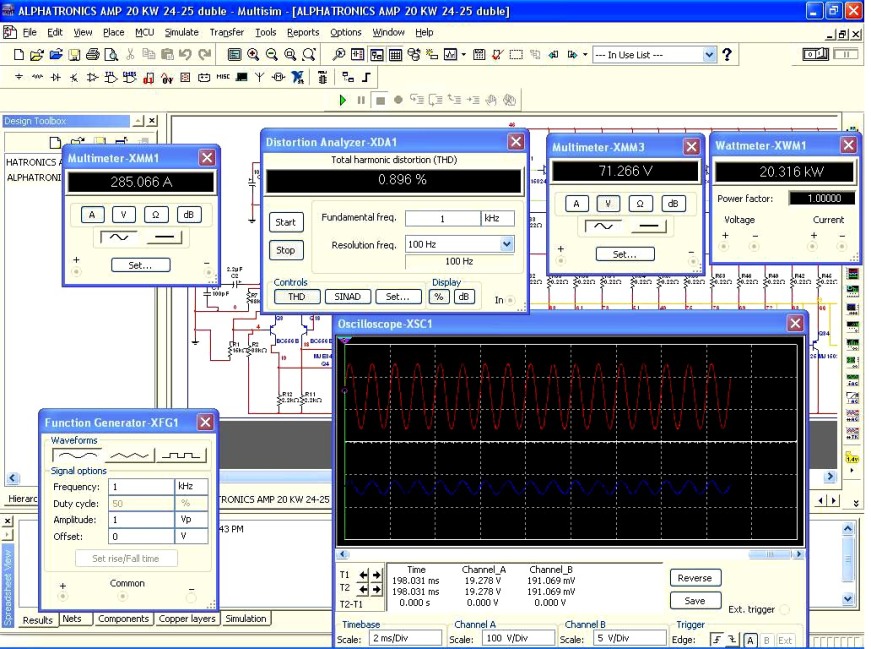The image size is (871, 649).
Task: Click Stop in Distortion Analyzer
Action: click(286, 250)
